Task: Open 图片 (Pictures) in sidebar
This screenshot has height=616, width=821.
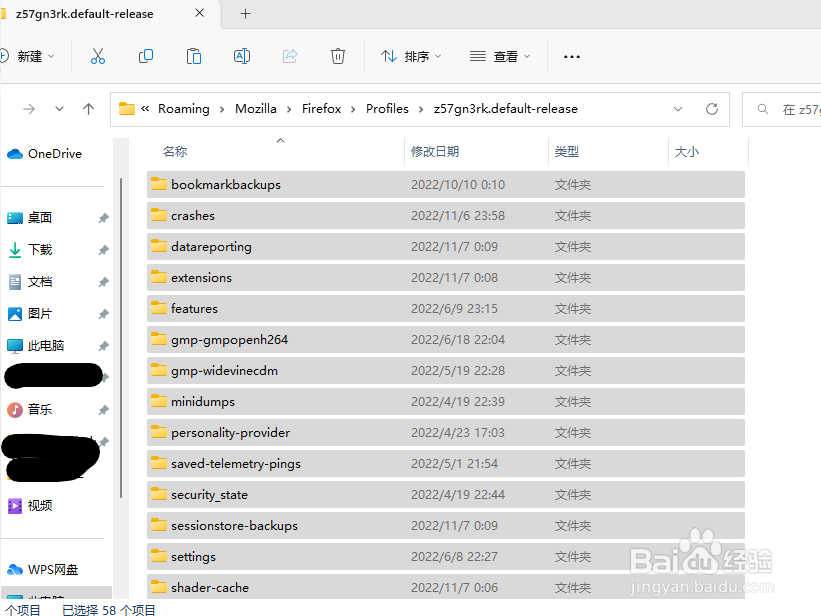Action: [30, 314]
